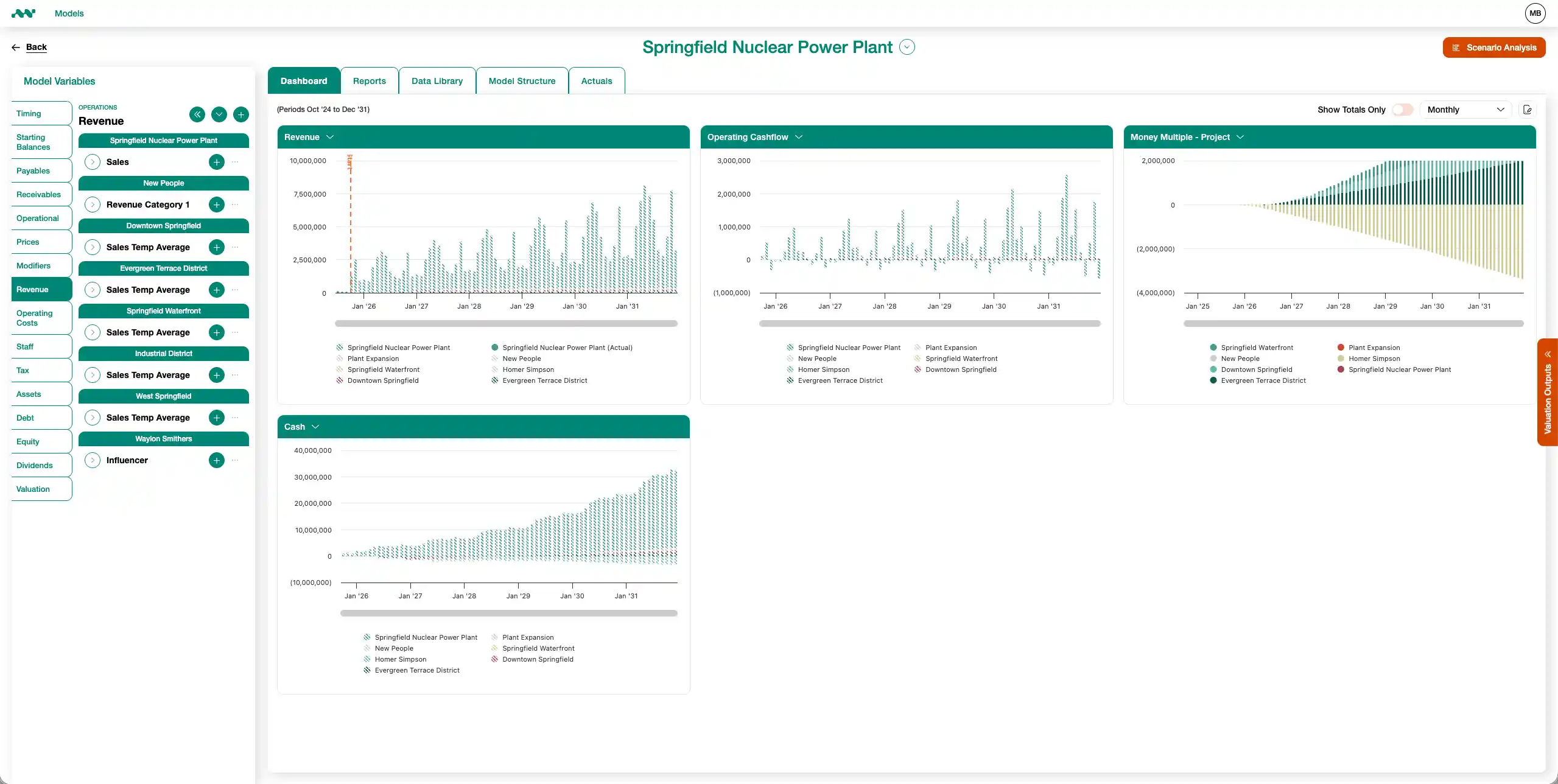Open the Monthly period dropdown

[1465, 110]
